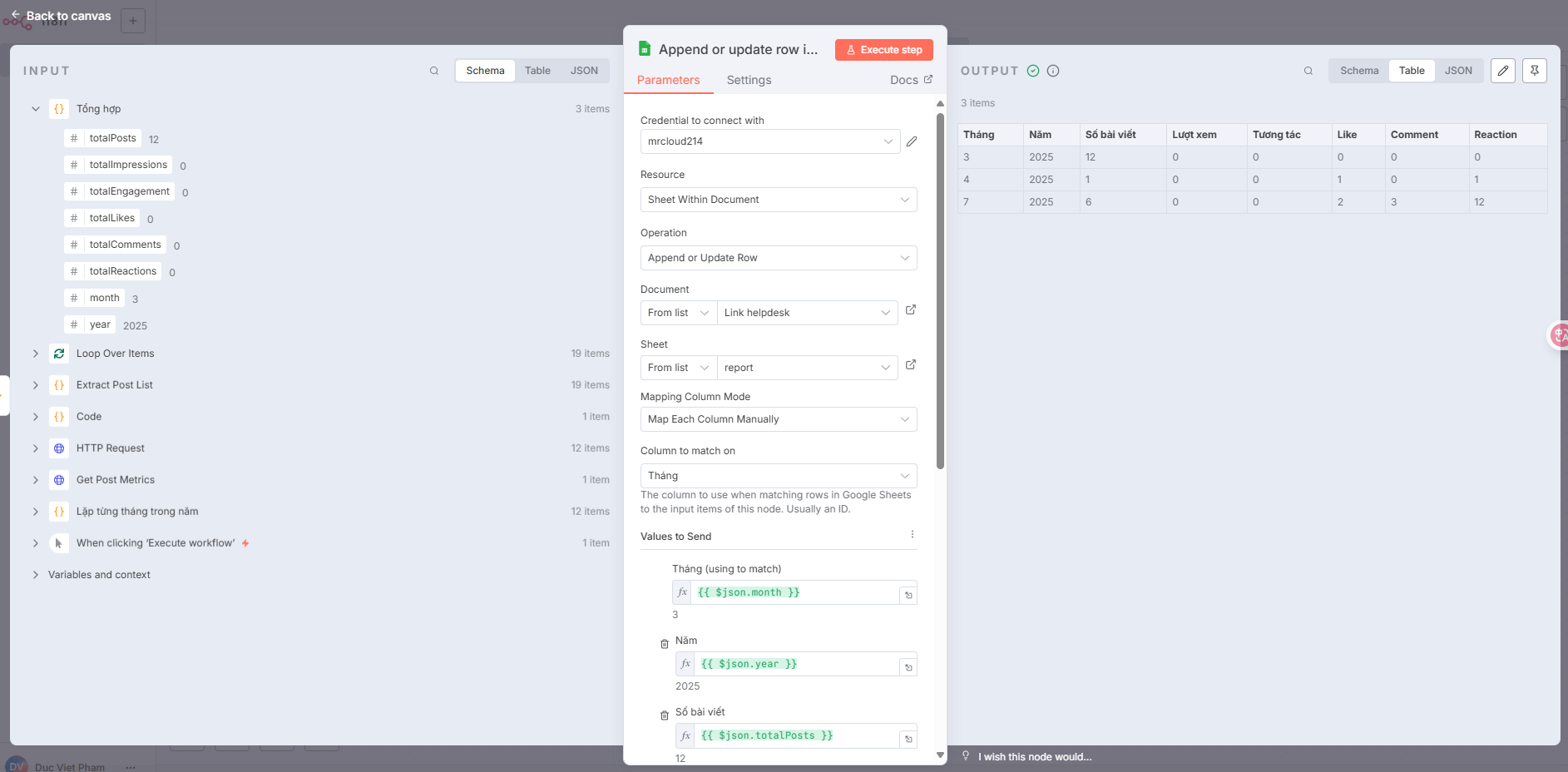Screen dimensions: 1568x772
Task: Search the input panel with magnifier icon
Action: [x=434, y=71]
